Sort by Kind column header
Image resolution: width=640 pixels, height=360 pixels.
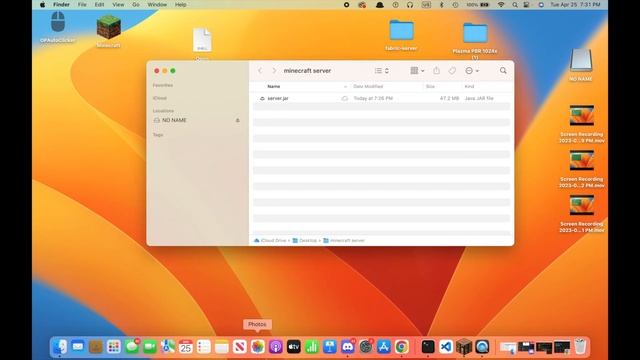pos(469,87)
